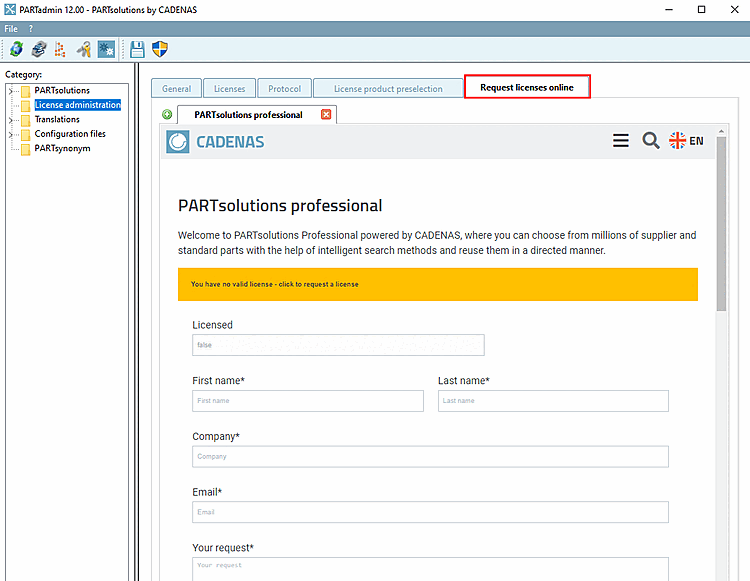Image resolution: width=750 pixels, height=581 pixels.
Task: Click the save floppy disk icon
Action: [138, 48]
